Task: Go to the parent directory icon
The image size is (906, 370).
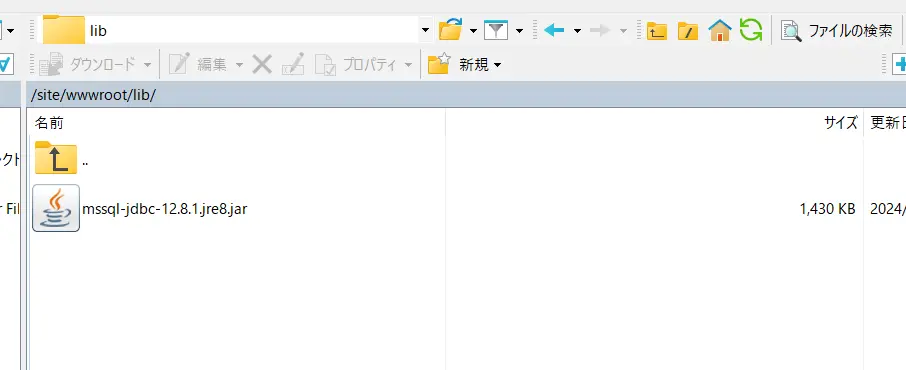Action: pyautogui.click(x=656, y=31)
